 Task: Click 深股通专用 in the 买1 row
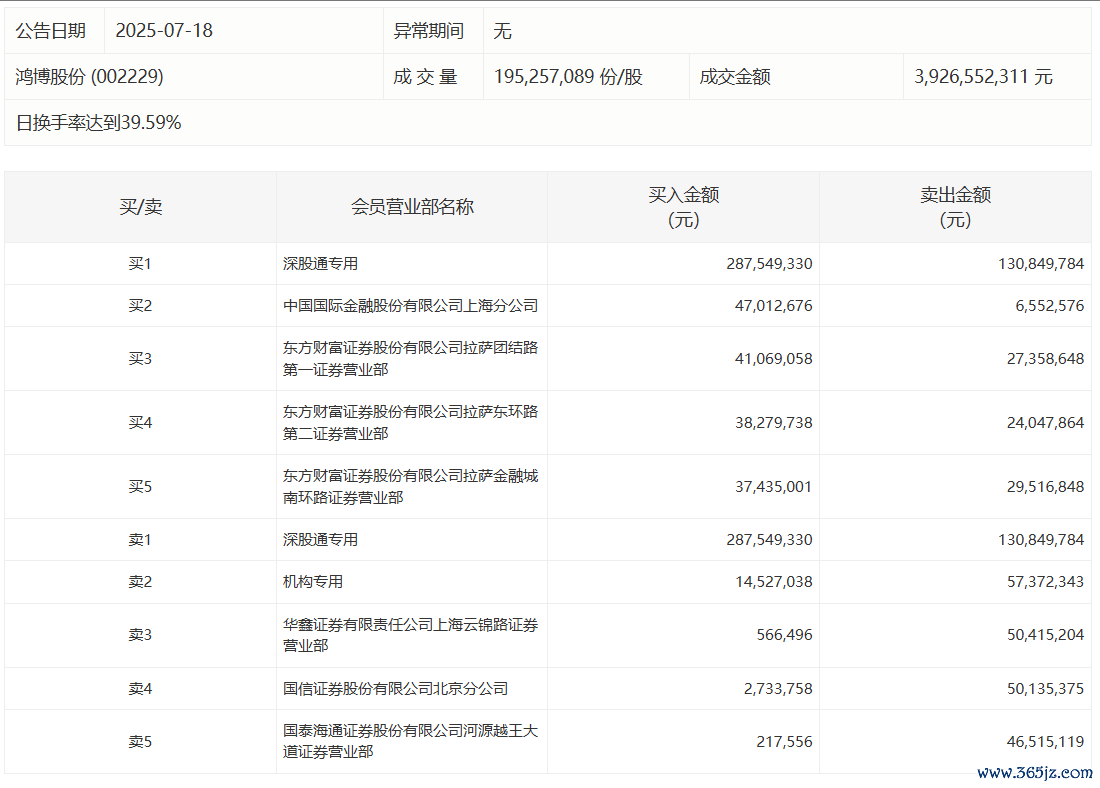tap(321, 264)
